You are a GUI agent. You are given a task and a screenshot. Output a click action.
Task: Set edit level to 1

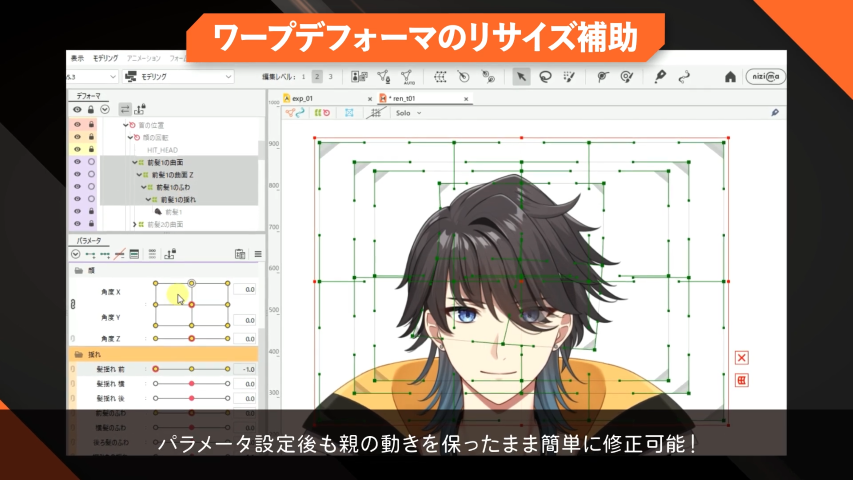[x=303, y=77]
